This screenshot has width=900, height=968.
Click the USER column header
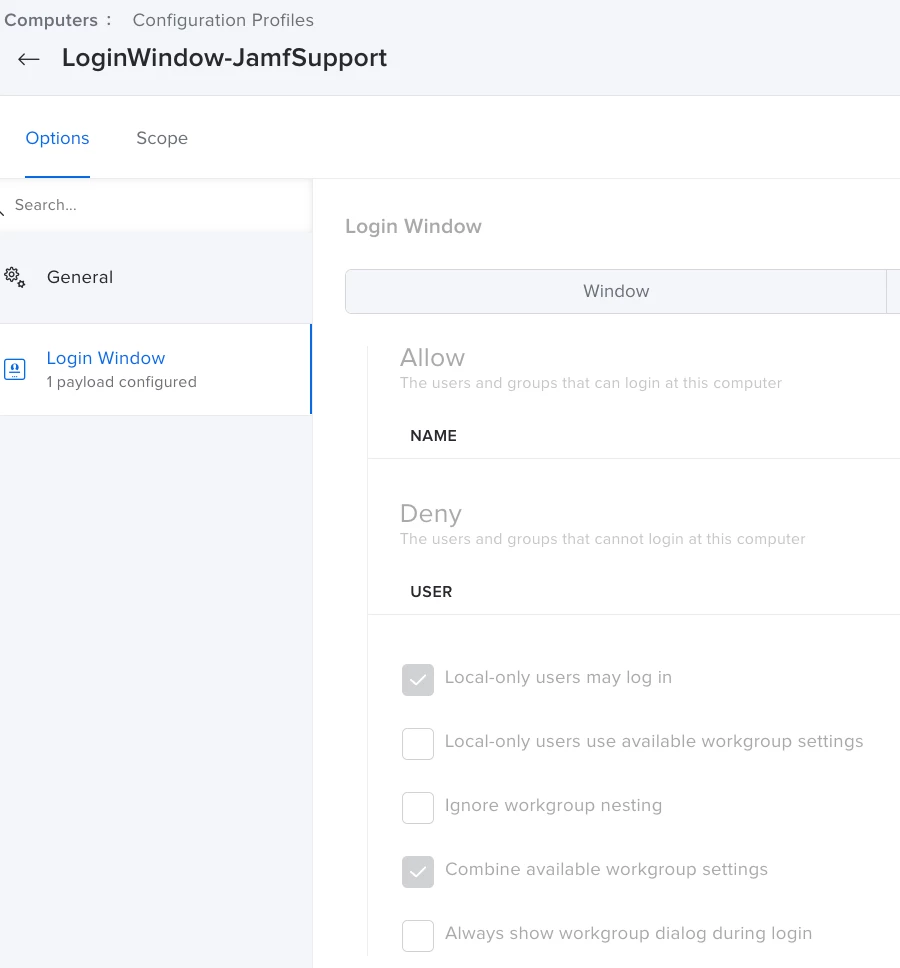431,592
